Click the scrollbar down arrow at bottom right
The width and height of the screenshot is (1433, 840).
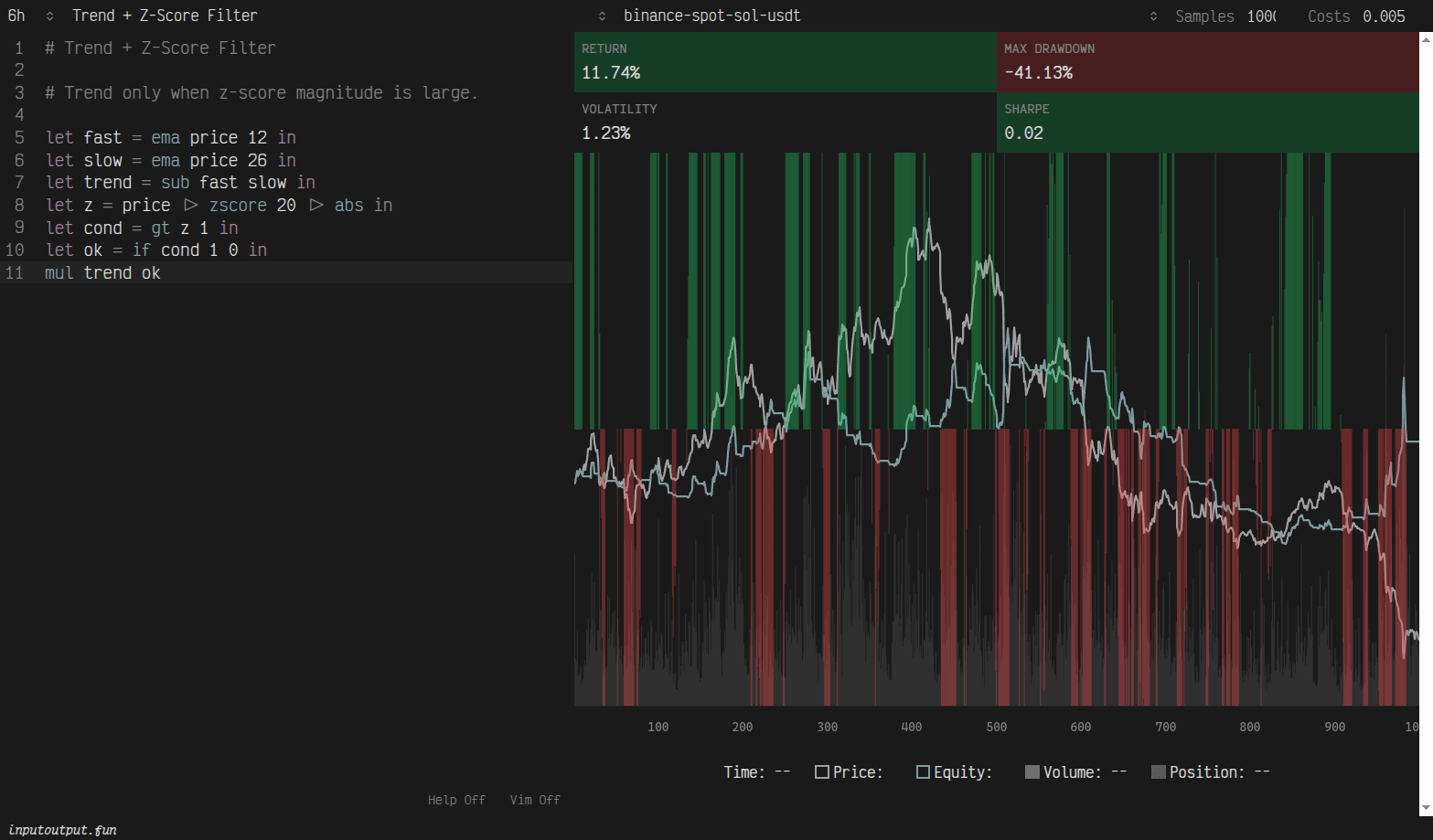click(x=1426, y=808)
